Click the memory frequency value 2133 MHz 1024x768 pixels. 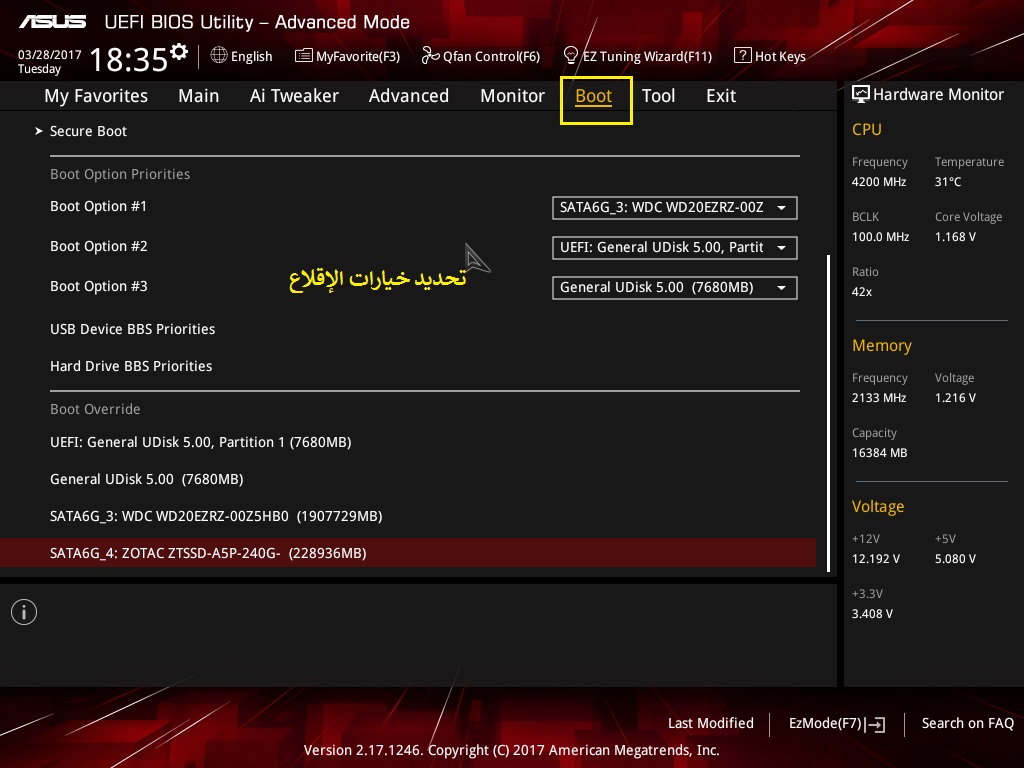click(x=879, y=398)
